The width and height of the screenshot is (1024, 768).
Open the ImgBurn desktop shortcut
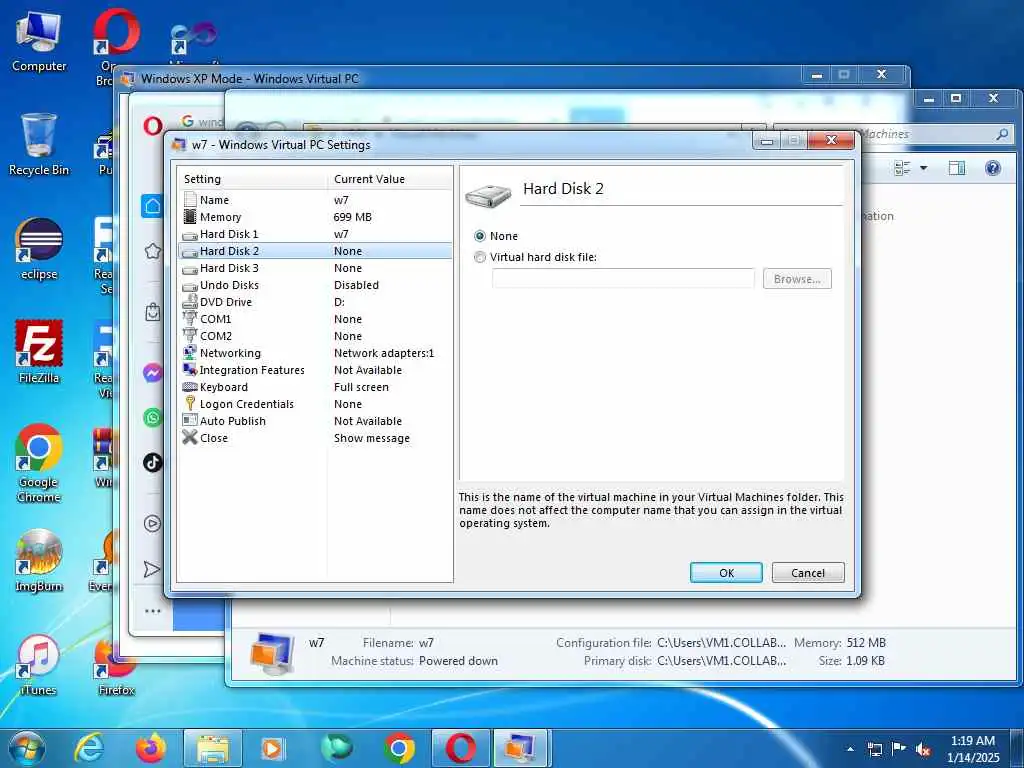pyautogui.click(x=39, y=560)
